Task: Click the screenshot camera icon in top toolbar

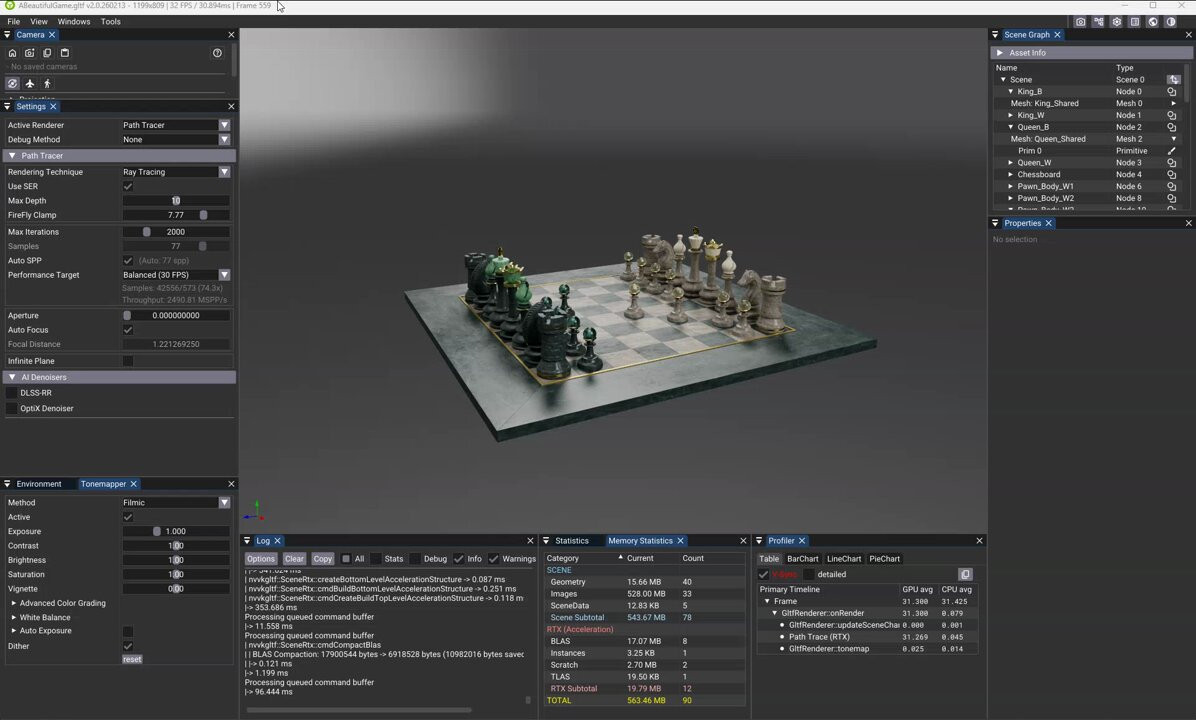Action: coord(1080,22)
